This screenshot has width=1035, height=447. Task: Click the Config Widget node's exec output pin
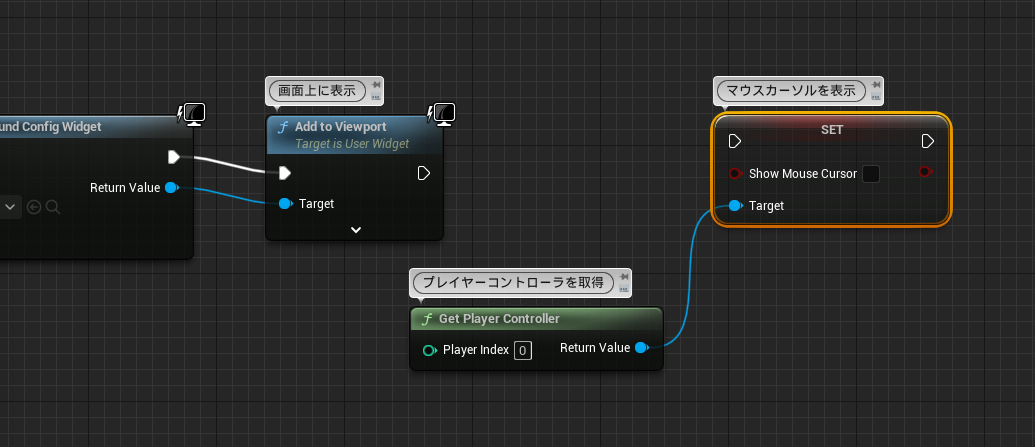coord(174,157)
